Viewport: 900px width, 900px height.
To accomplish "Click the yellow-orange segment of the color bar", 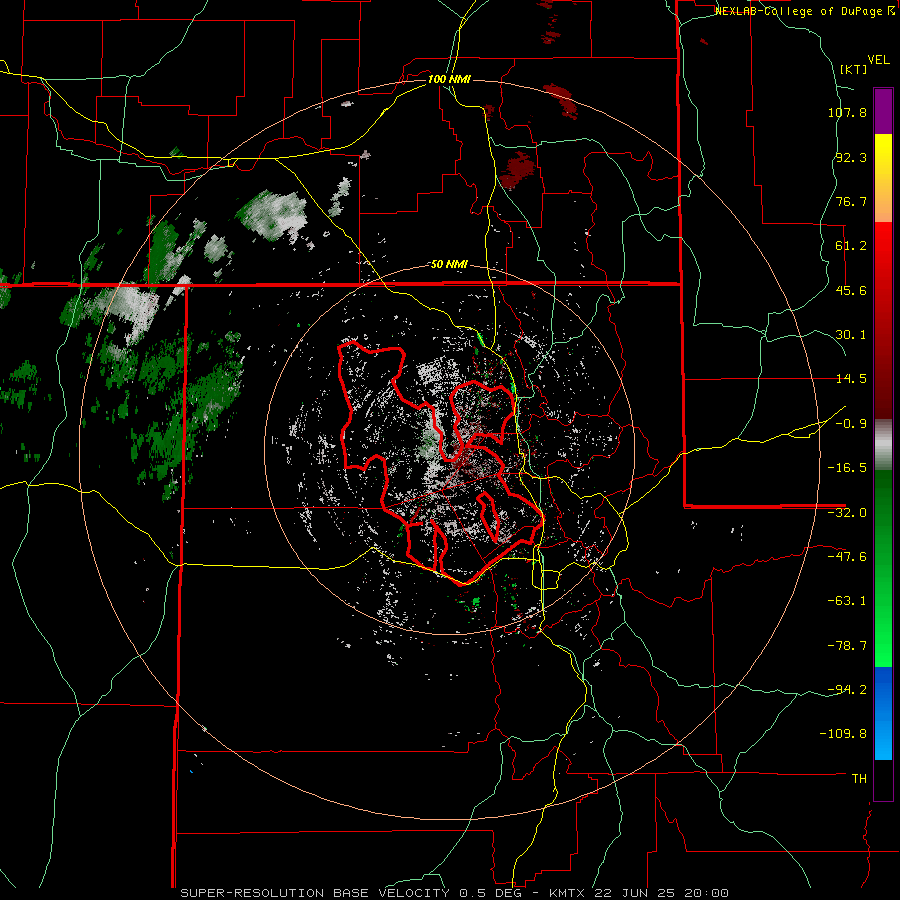I will click(x=883, y=178).
